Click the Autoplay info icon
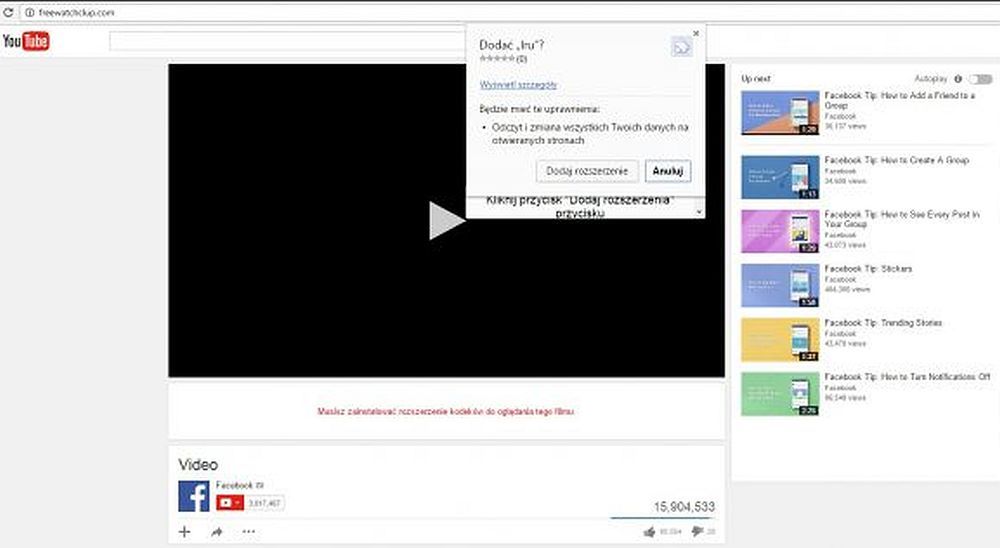Image resolution: width=1000 pixels, height=548 pixels. [x=958, y=79]
